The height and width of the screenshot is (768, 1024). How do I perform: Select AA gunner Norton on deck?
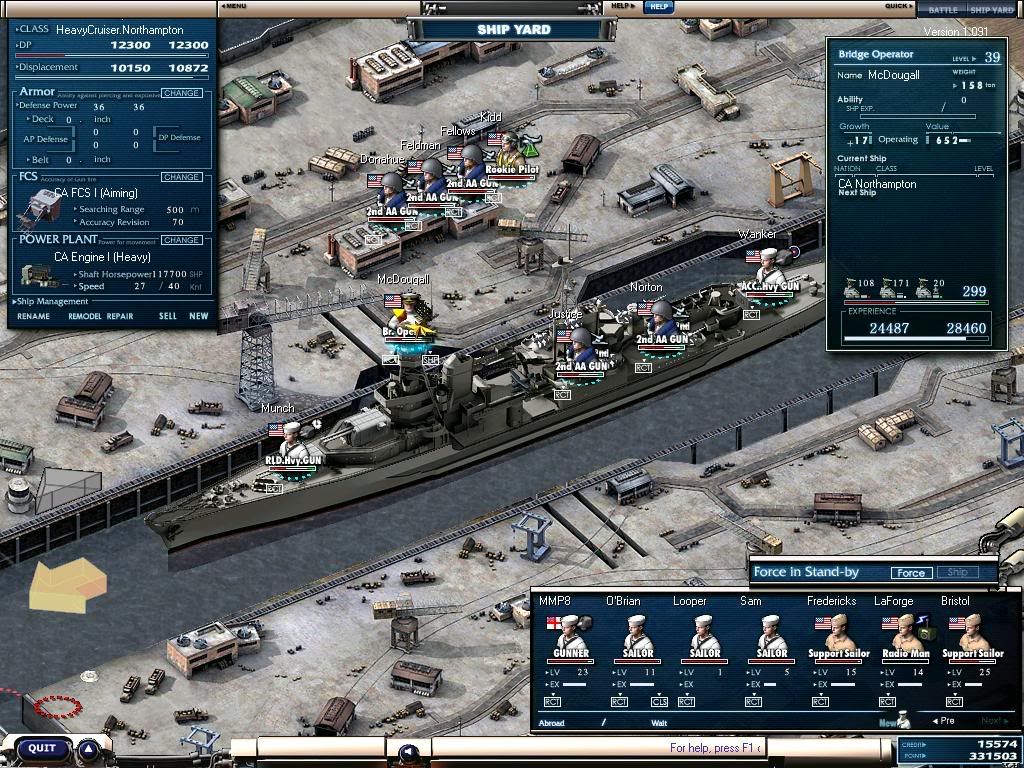click(x=661, y=323)
